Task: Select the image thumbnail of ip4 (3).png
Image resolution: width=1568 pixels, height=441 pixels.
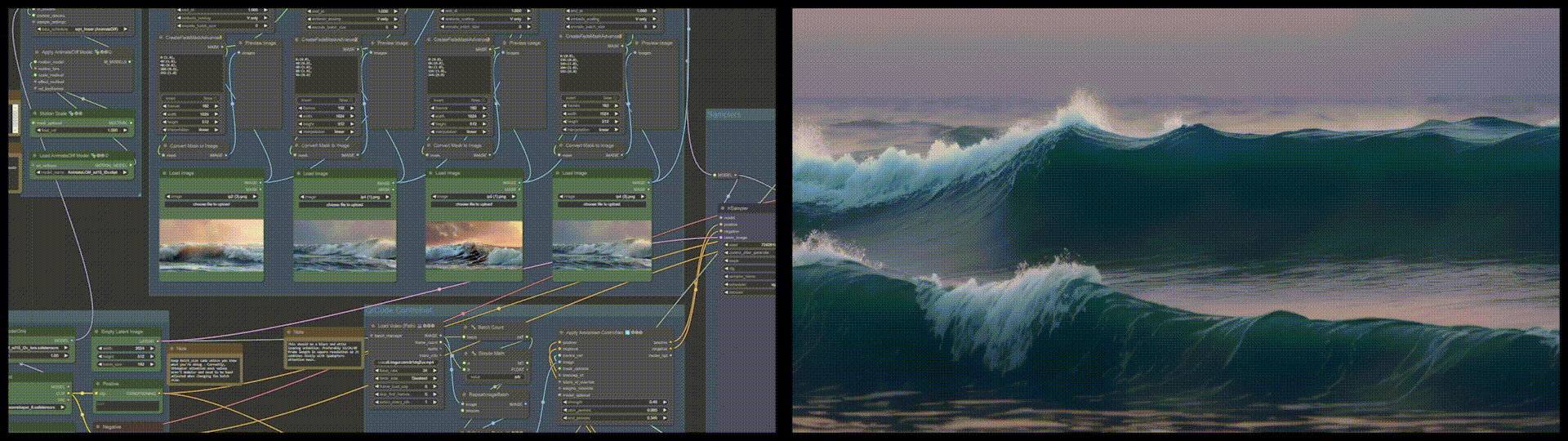Action: point(603,245)
